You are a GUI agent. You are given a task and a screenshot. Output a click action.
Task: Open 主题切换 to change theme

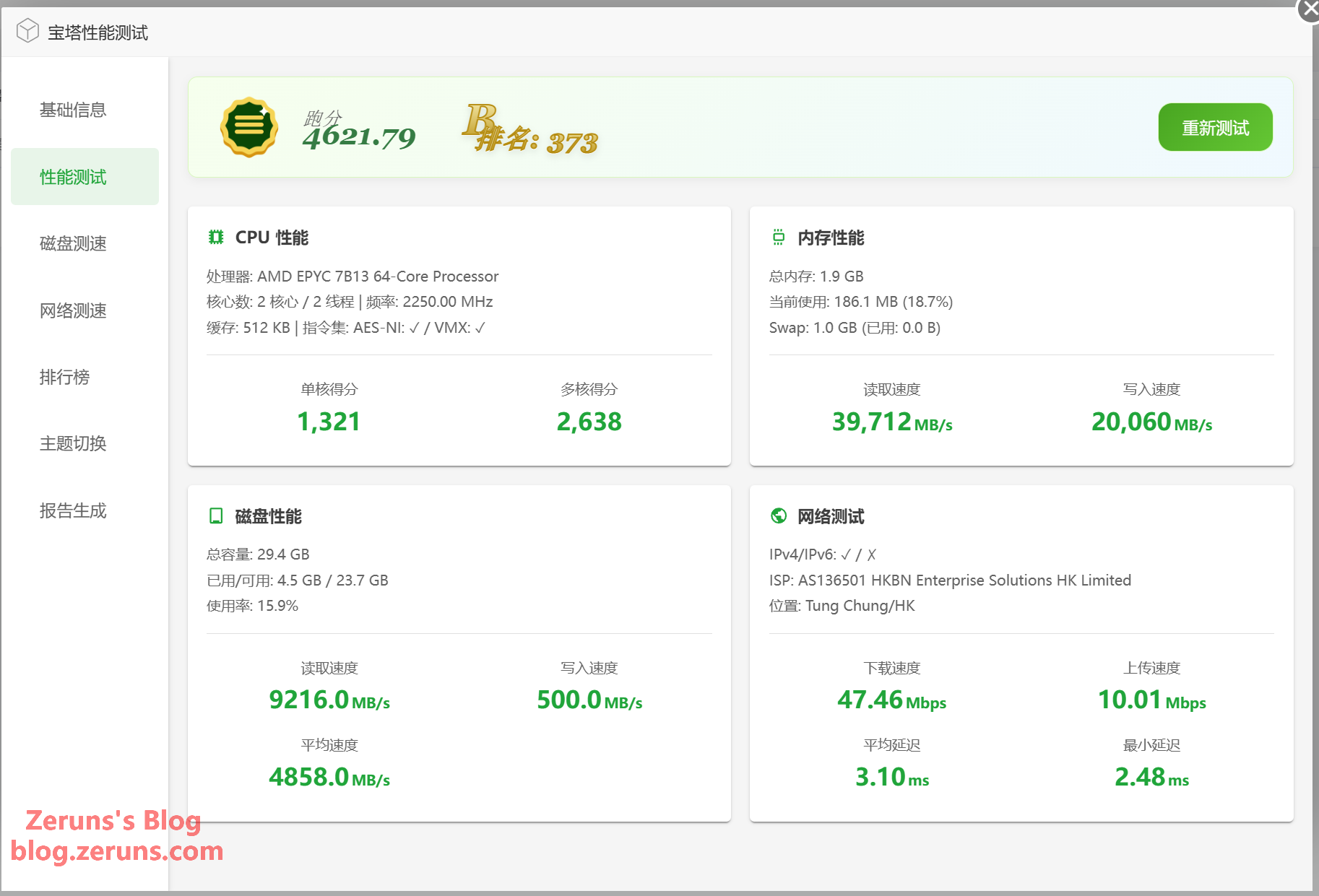point(73,443)
